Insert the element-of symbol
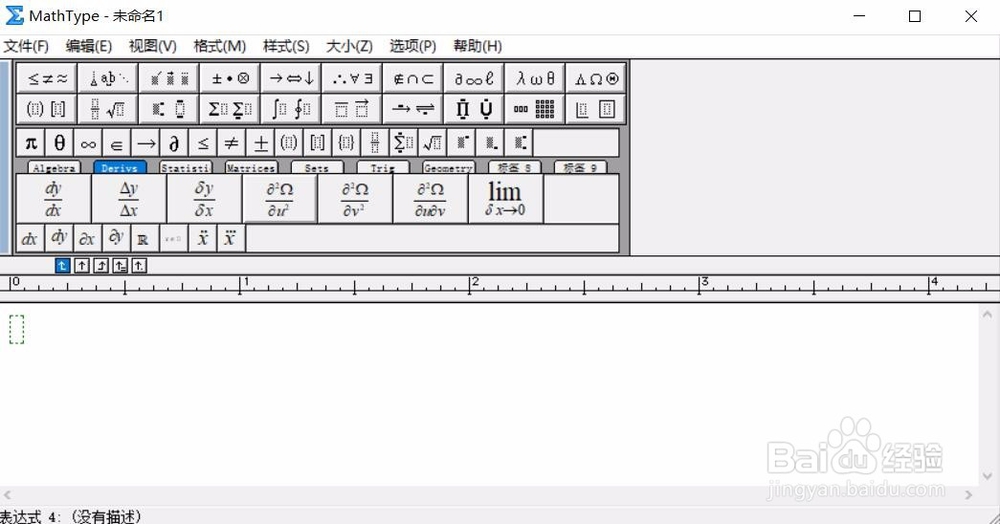The width and height of the screenshot is (1000, 524). pyautogui.click(x=117, y=143)
